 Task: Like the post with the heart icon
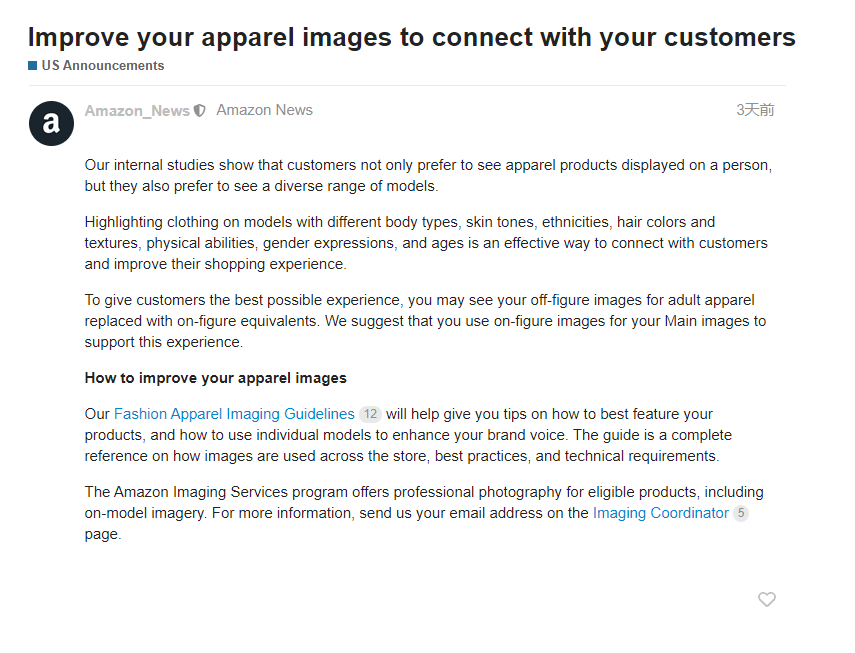tap(767, 600)
